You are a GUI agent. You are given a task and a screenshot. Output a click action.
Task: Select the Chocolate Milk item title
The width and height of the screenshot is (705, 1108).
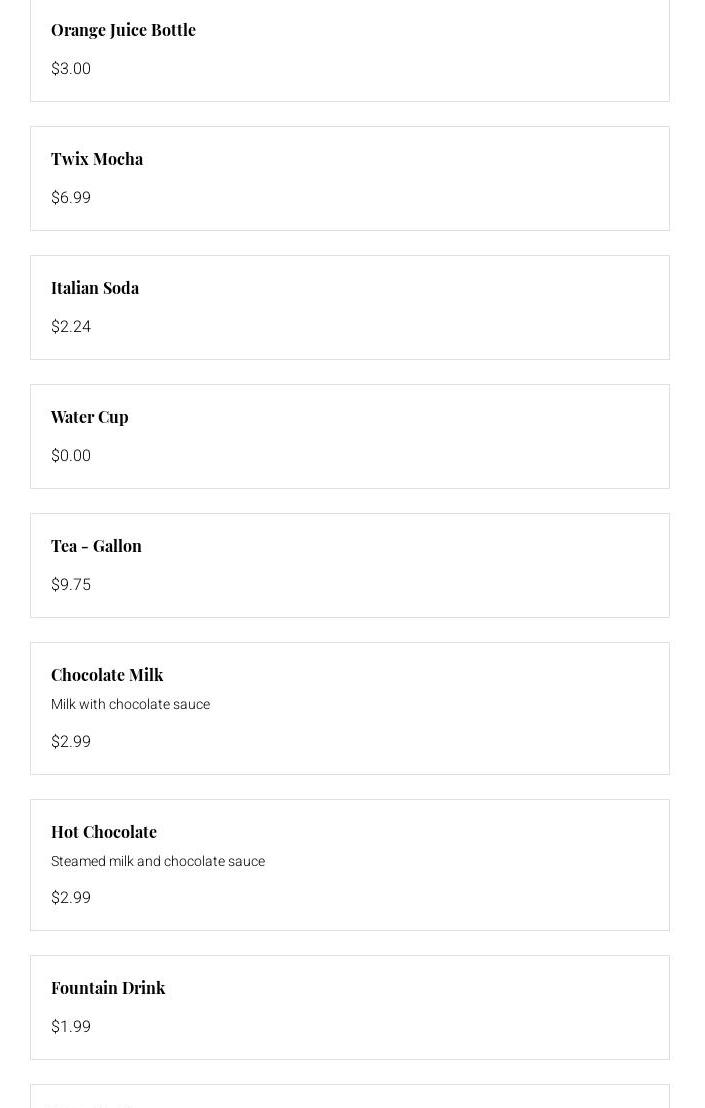[107, 675]
